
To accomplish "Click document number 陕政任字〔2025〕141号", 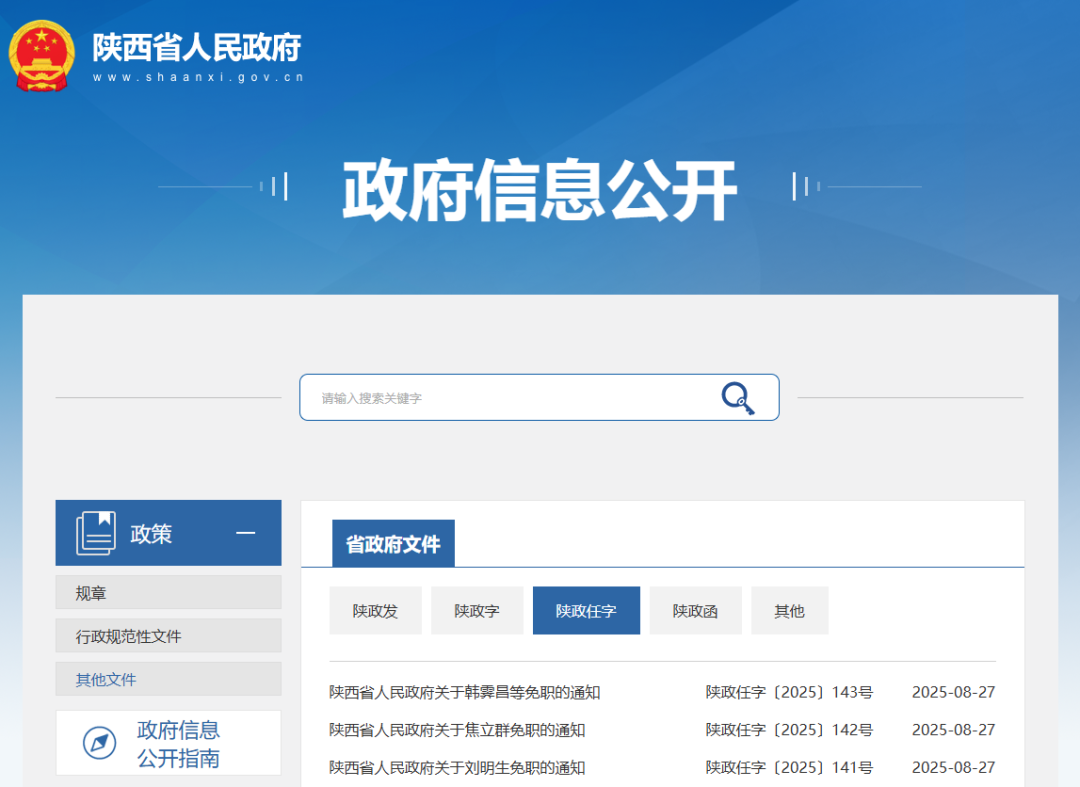I will coord(789,768).
